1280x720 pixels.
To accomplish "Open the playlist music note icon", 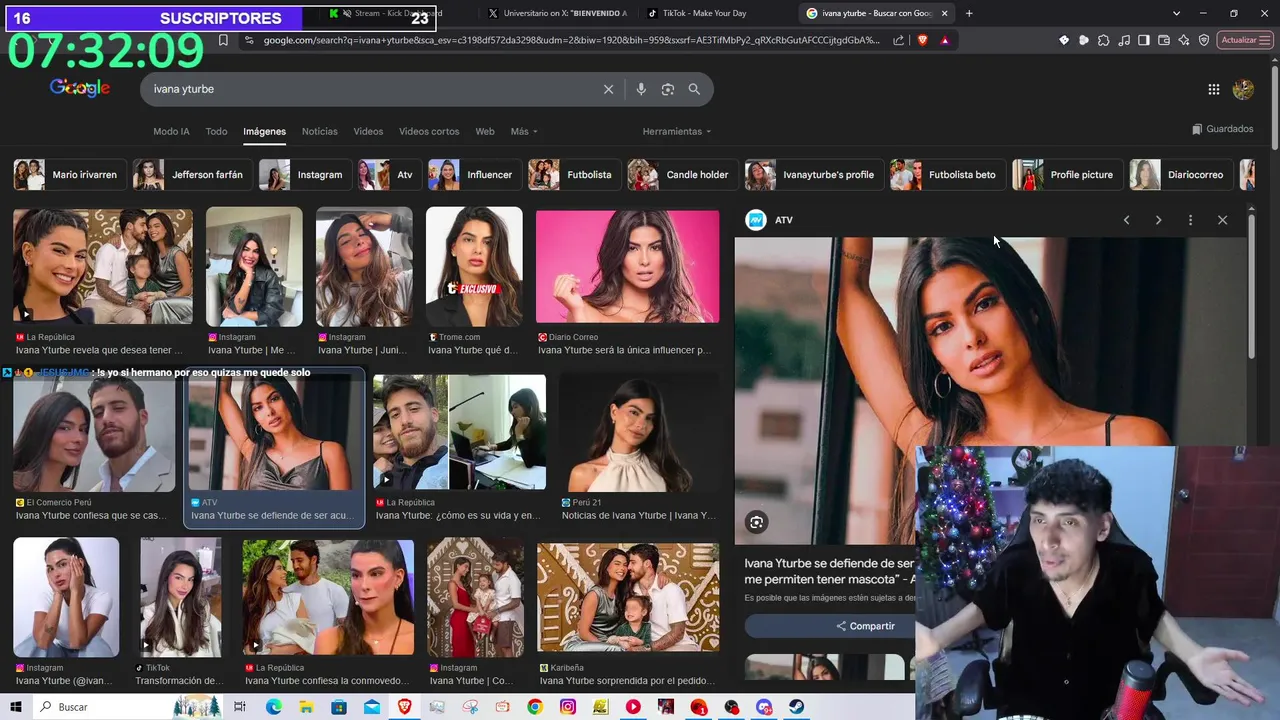I will (x=1124, y=40).
